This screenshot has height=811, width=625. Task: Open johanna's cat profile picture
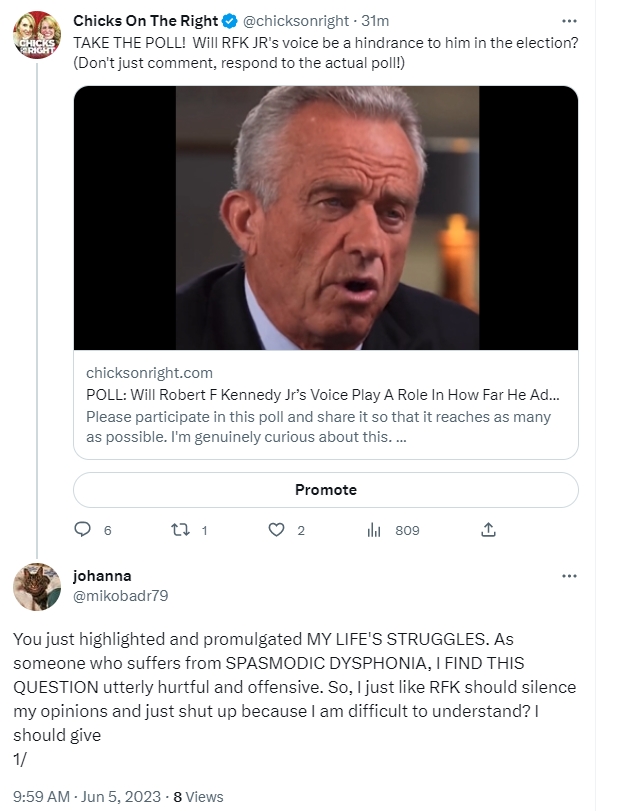37,587
